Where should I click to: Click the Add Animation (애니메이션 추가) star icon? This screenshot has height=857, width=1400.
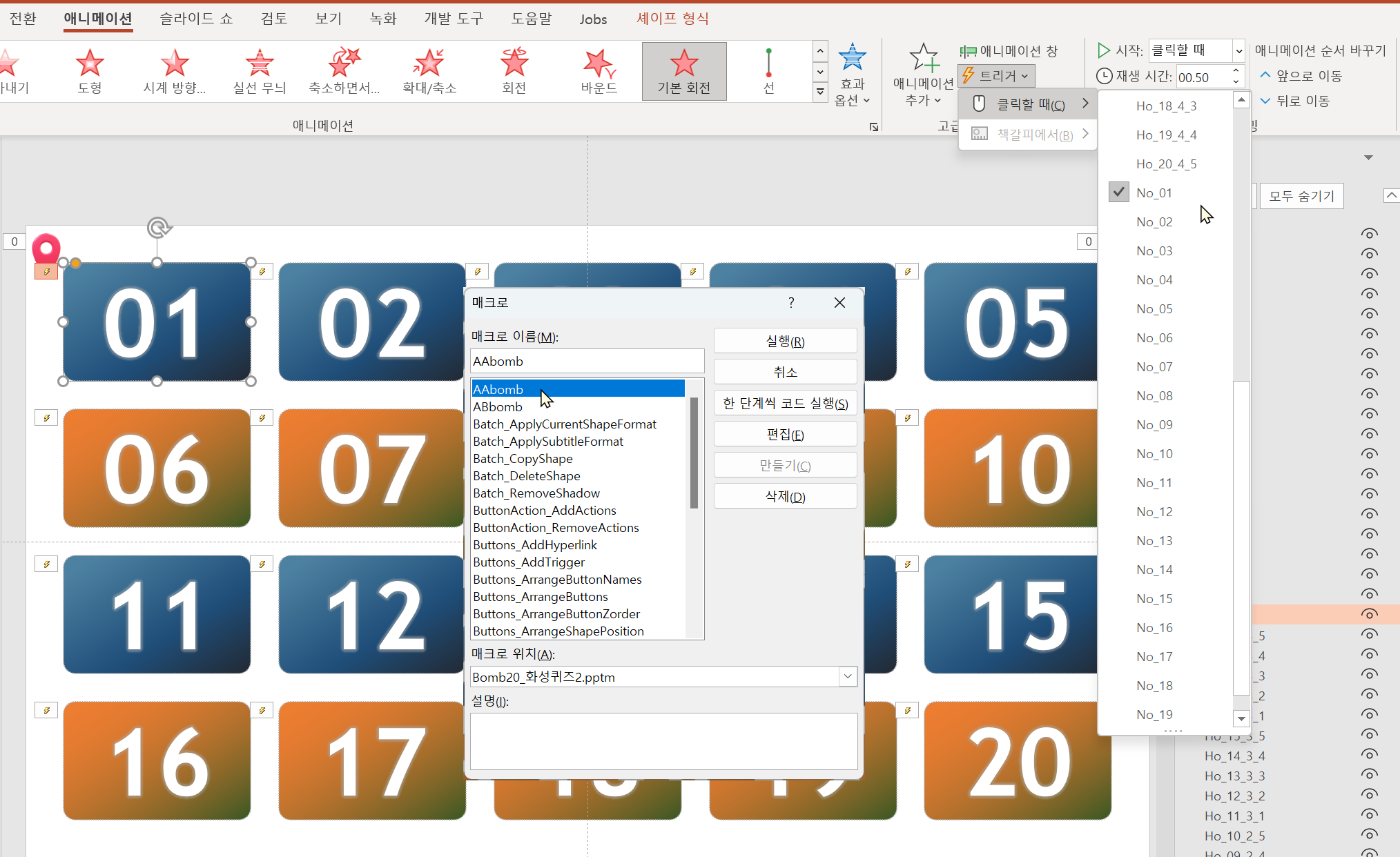pyautogui.click(x=923, y=59)
